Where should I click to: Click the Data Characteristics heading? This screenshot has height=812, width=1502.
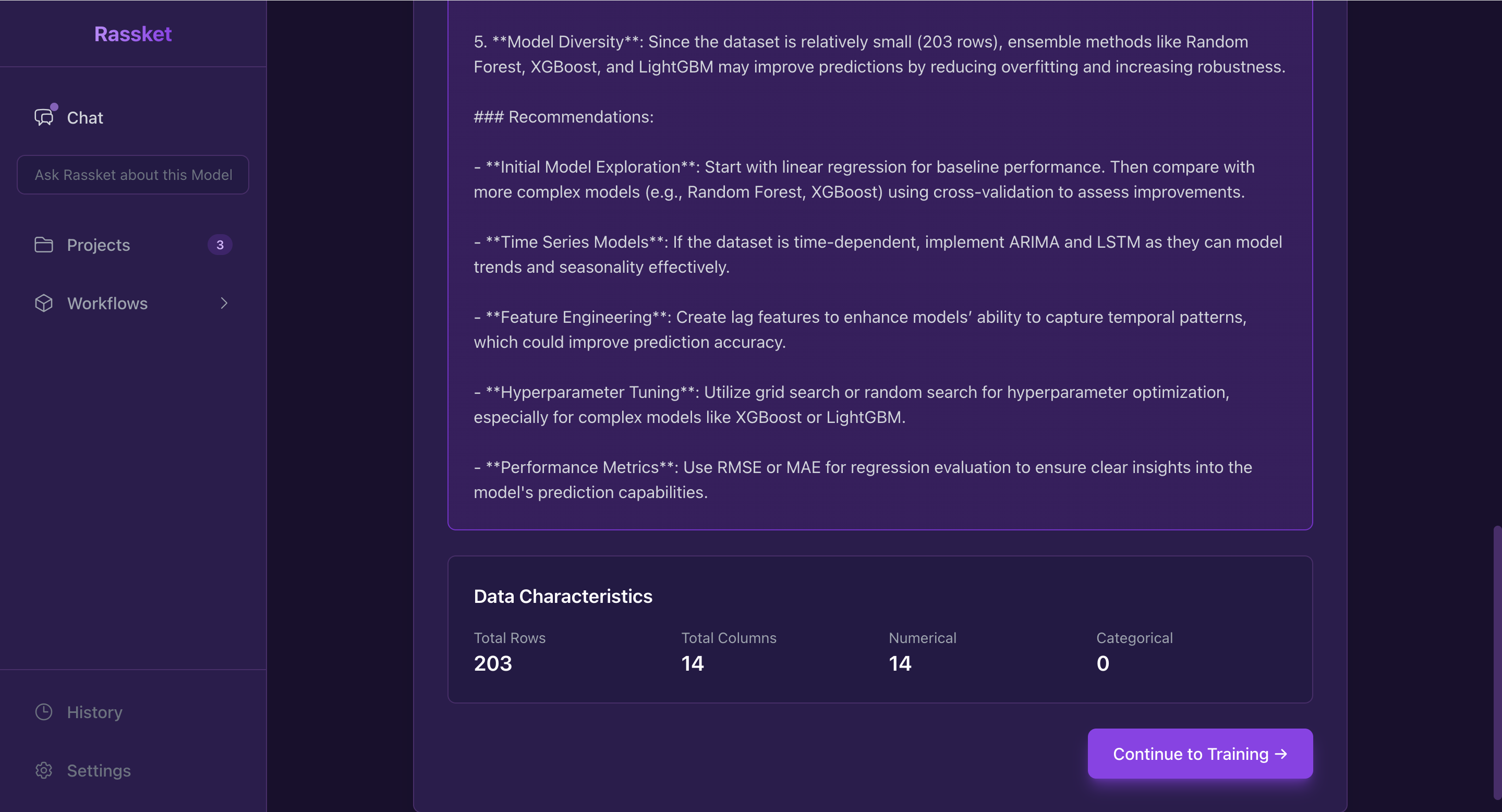(x=563, y=596)
